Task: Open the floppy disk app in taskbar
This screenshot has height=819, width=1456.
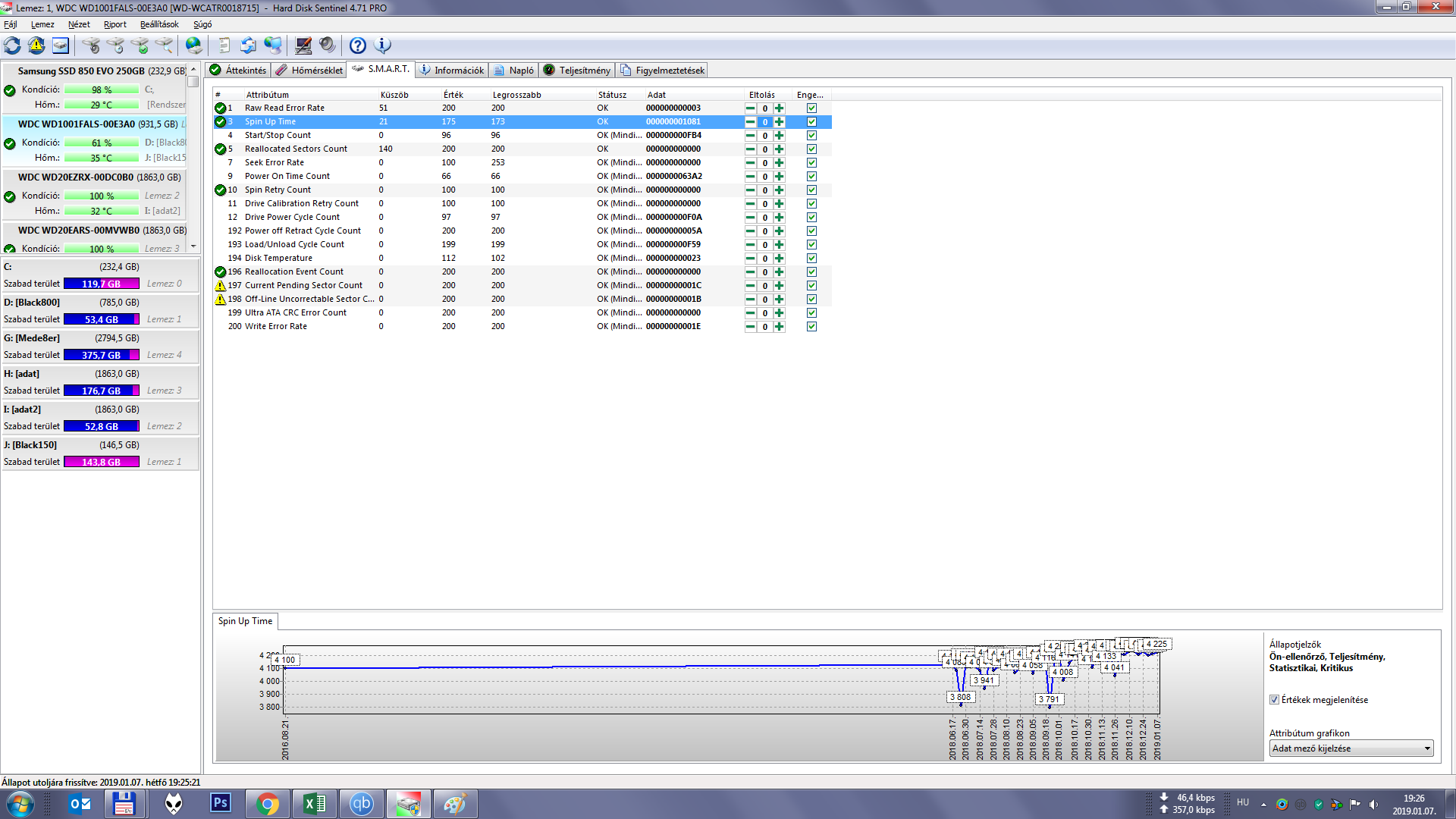Action: [124, 804]
